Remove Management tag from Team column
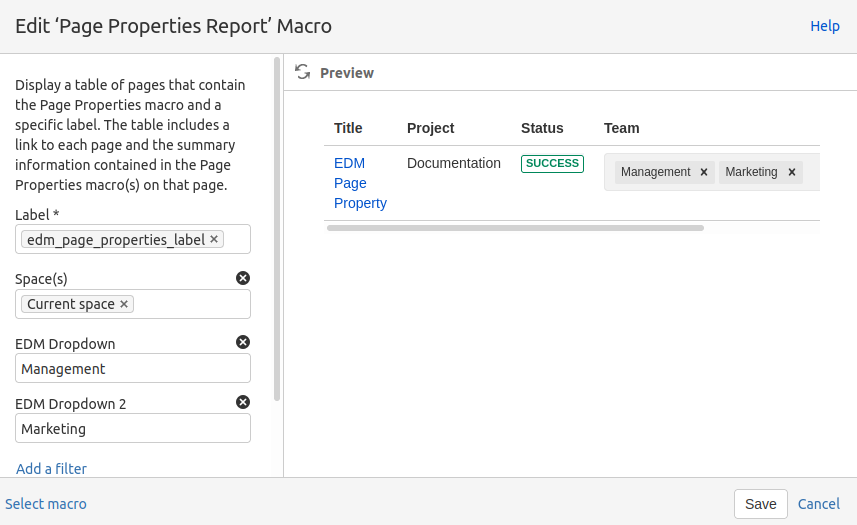This screenshot has height=525, width=857. pyautogui.click(x=704, y=172)
